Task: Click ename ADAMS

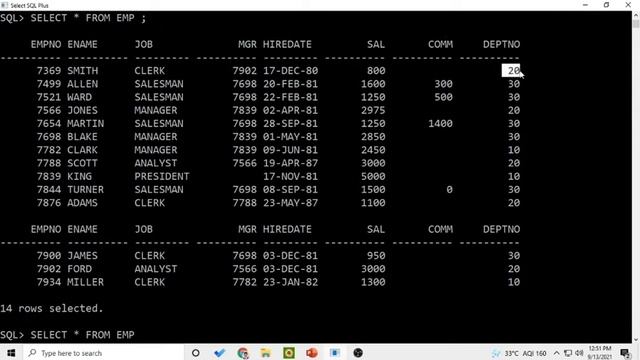Action: (82, 203)
